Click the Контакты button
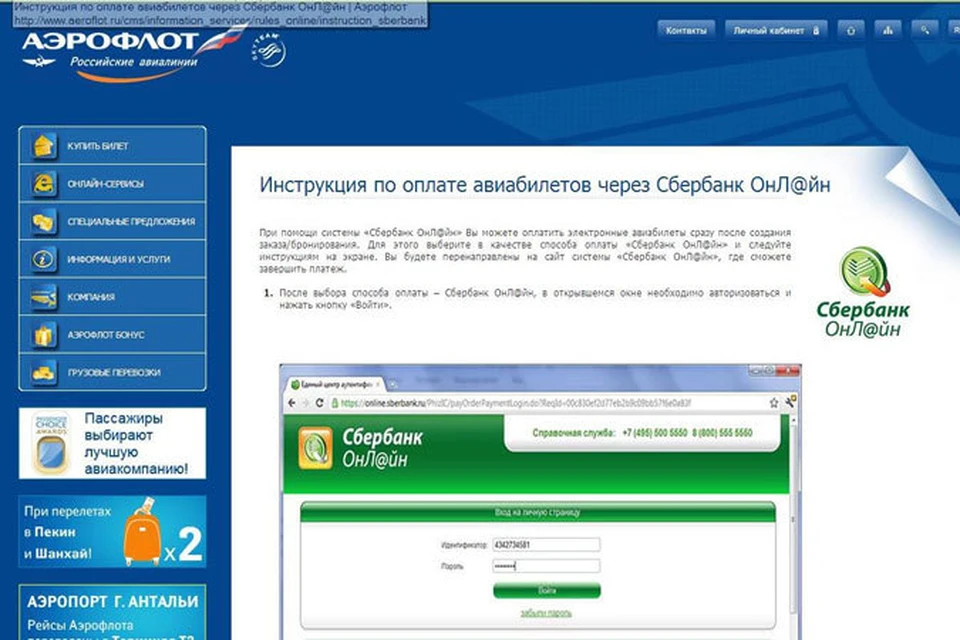The image size is (960, 640). coord(686,30)
